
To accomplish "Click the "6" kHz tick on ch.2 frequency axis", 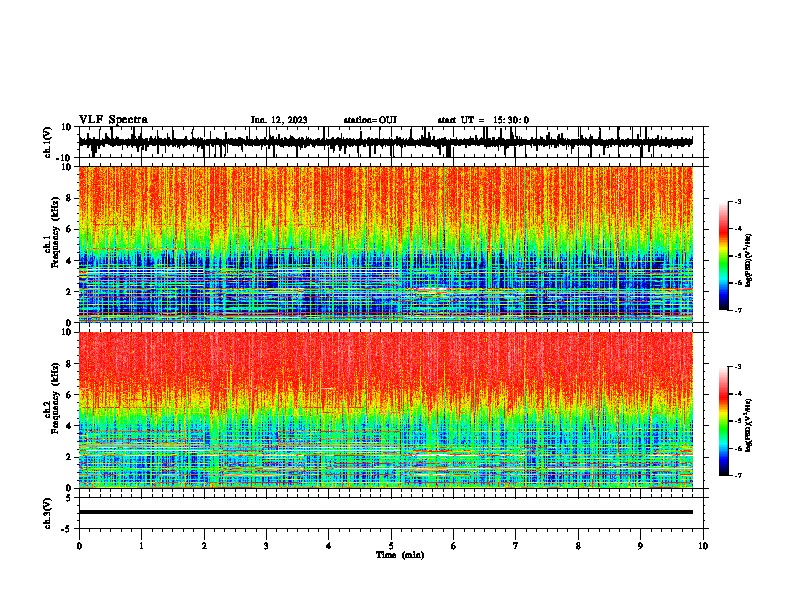I will click(69, 395).
